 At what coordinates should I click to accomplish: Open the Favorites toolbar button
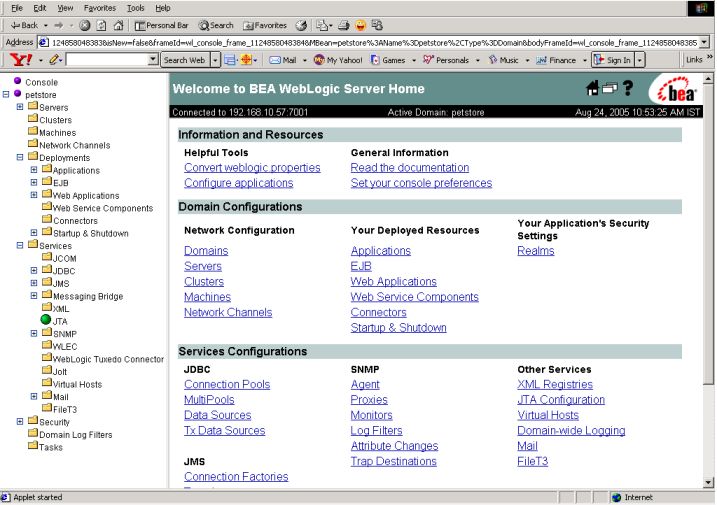coord(265,25)
